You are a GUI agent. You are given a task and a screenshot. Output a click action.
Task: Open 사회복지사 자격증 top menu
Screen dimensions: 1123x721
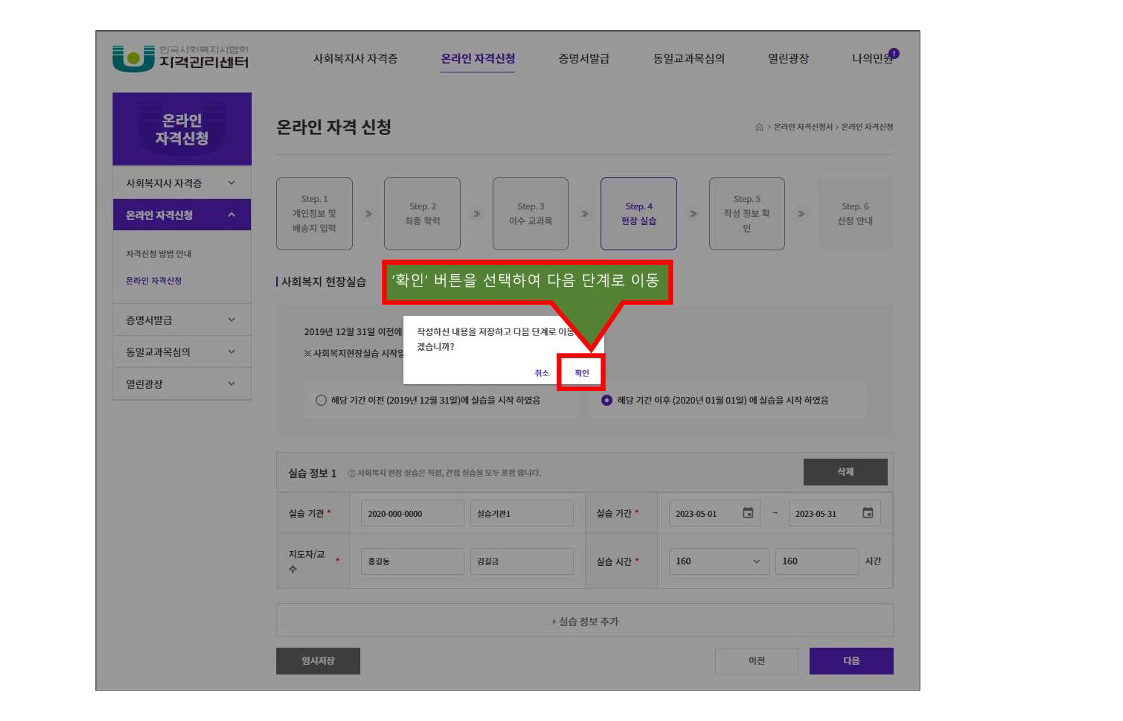pos(355,59)
